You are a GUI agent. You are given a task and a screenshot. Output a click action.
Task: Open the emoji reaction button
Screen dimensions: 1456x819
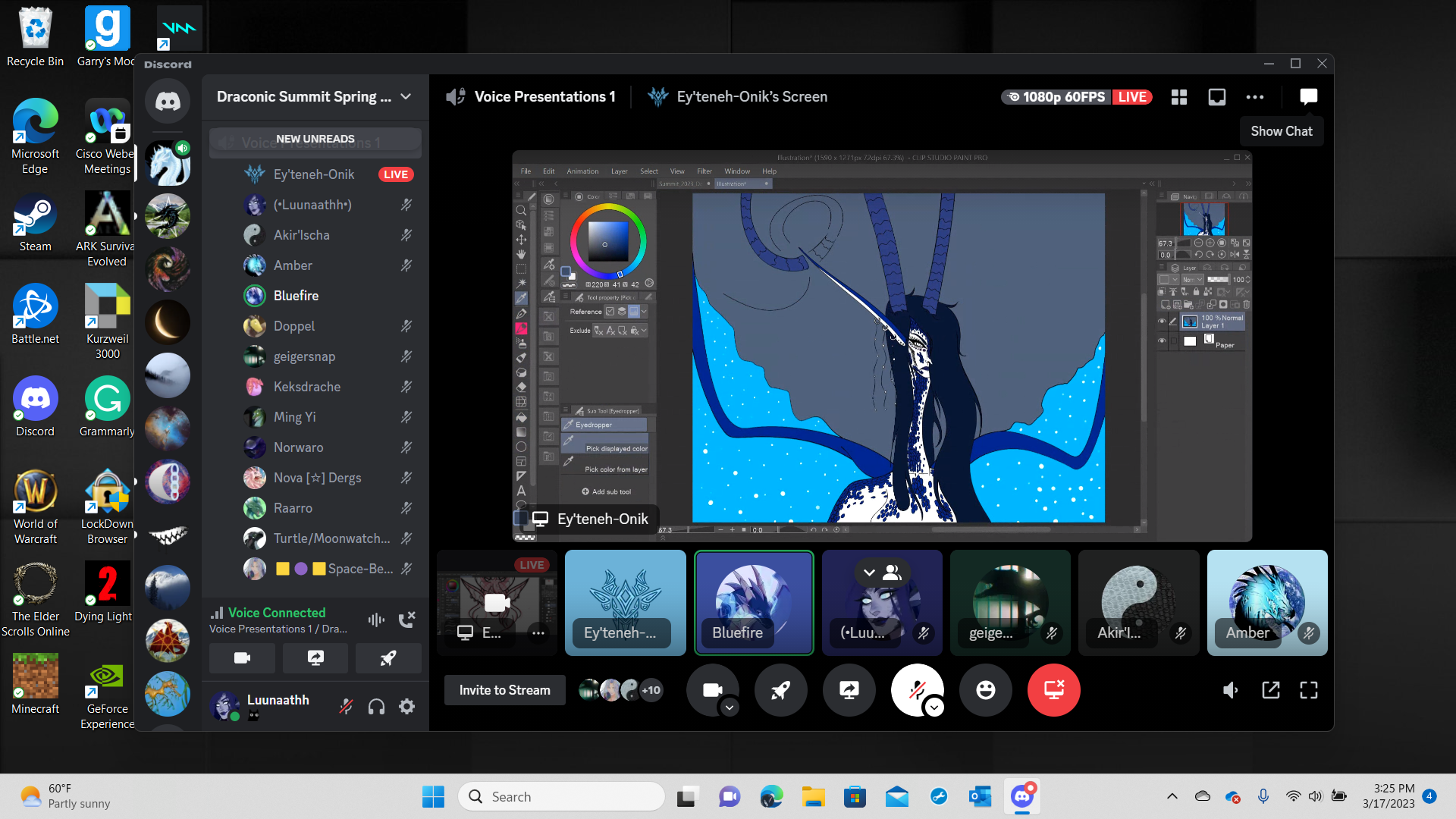tap(985, 690)
